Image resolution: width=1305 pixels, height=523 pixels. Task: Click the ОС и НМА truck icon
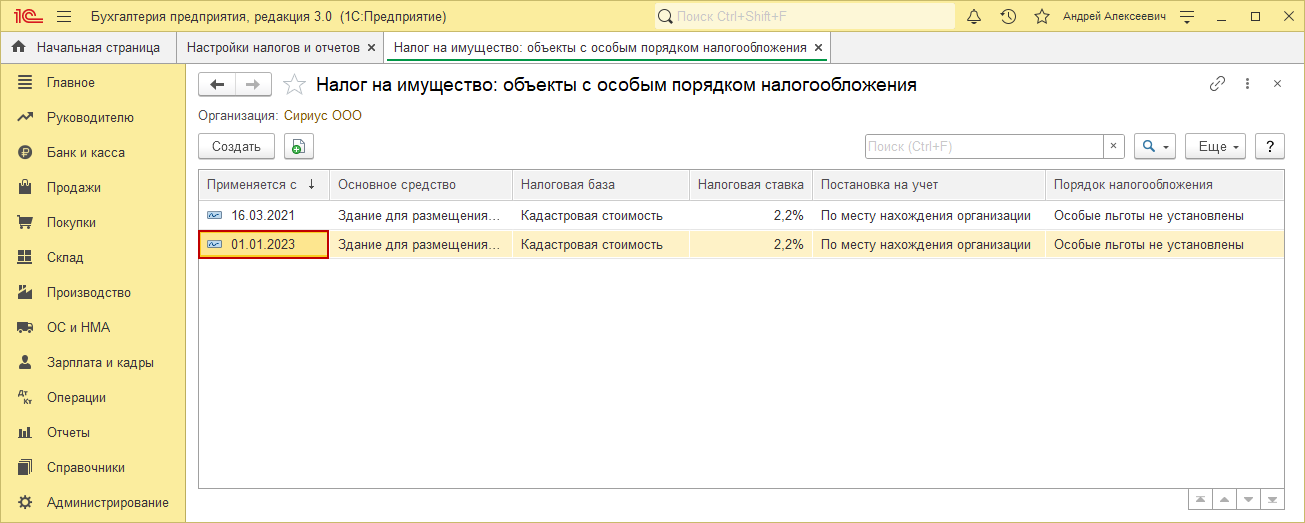[26, 327]
